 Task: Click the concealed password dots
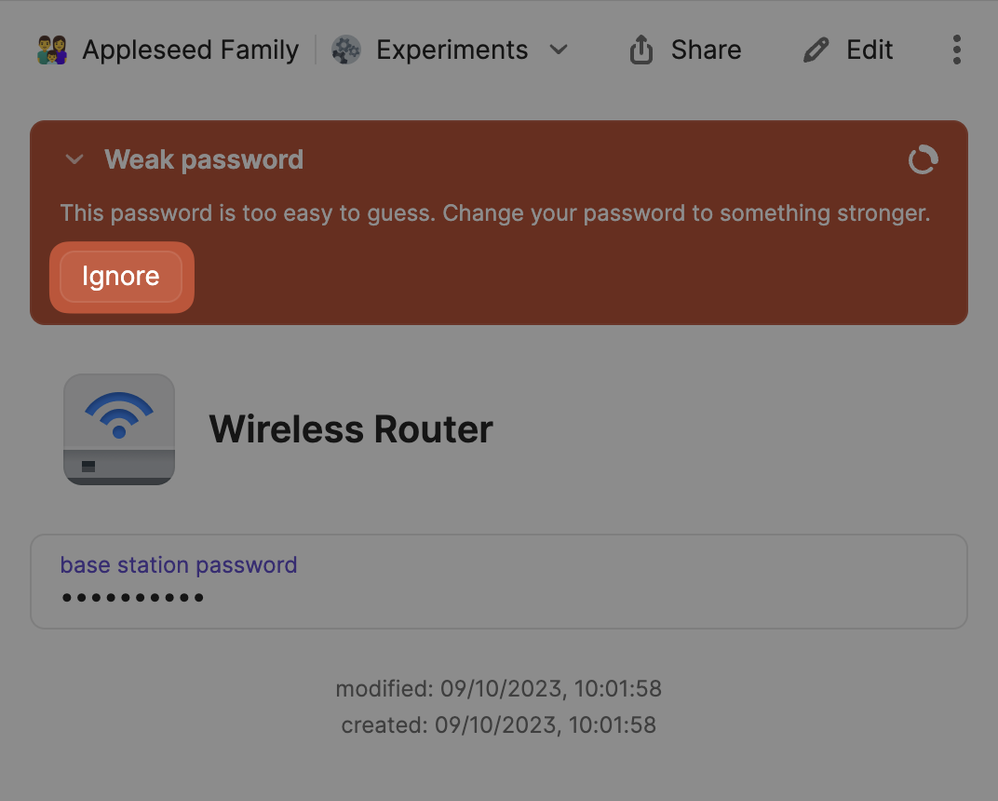click(133, 598)
